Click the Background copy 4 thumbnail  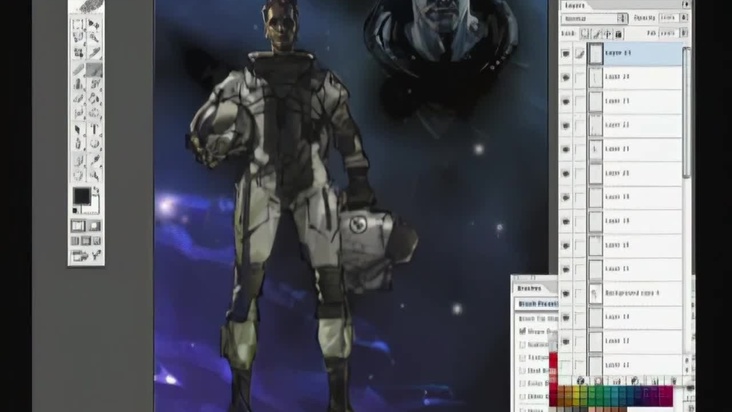click(595, 293)
